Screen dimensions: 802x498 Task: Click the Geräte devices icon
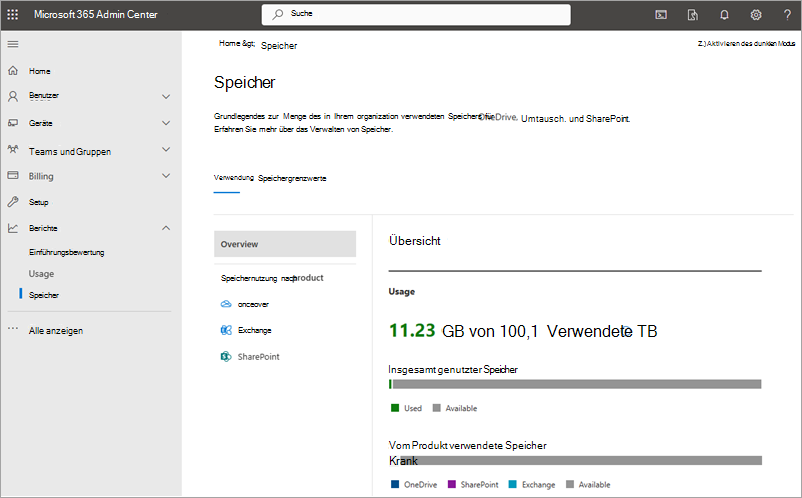coord(13,123)
